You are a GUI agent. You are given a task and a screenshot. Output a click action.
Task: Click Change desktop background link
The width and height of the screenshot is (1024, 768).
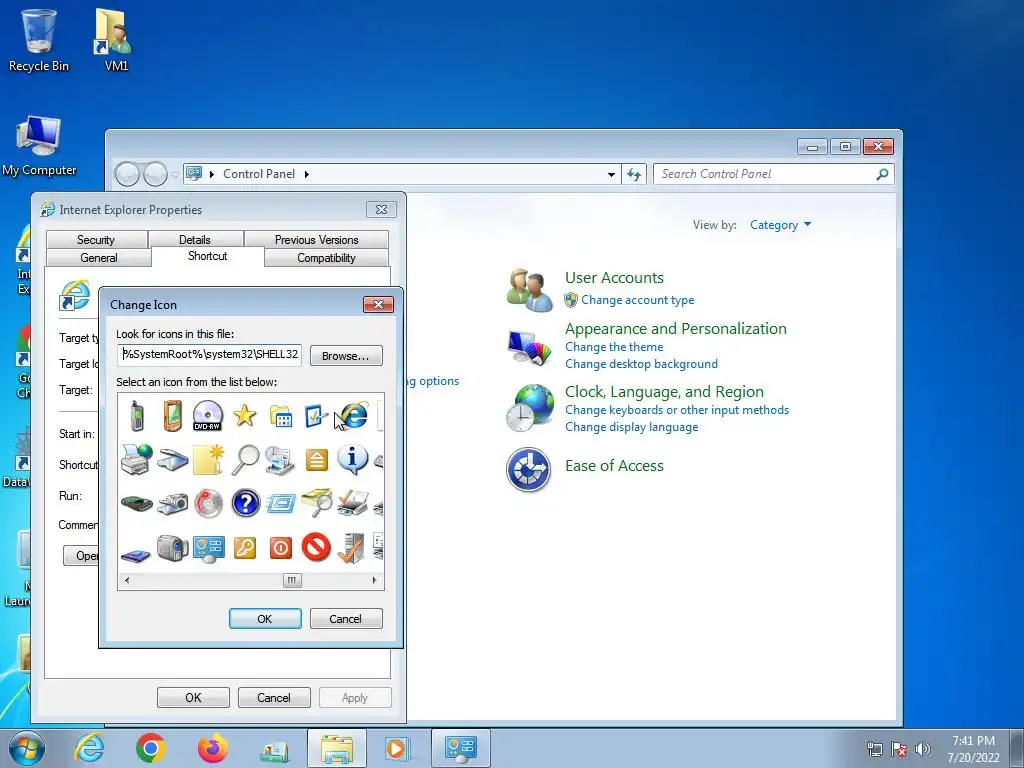point(641,364)
